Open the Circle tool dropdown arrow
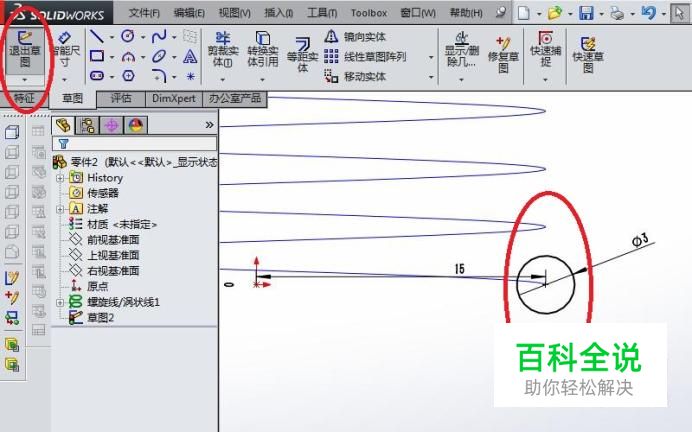Viewport: 692px width, 432px height. [143, 38]
